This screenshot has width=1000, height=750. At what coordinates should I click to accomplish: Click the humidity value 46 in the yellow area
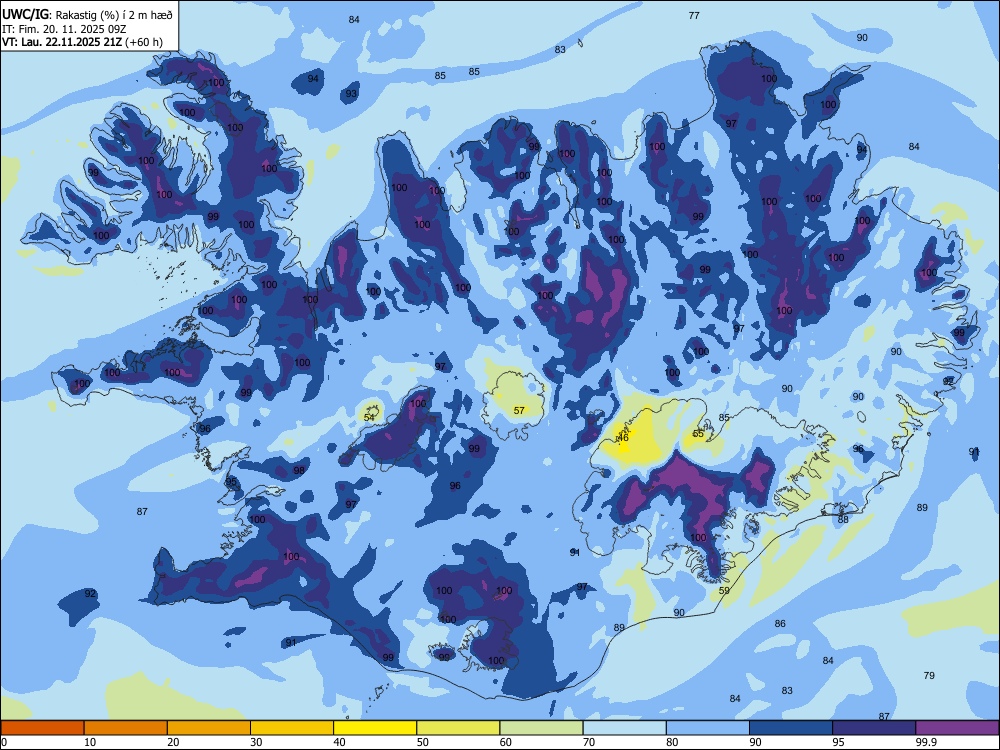click(x=623, y=438)
